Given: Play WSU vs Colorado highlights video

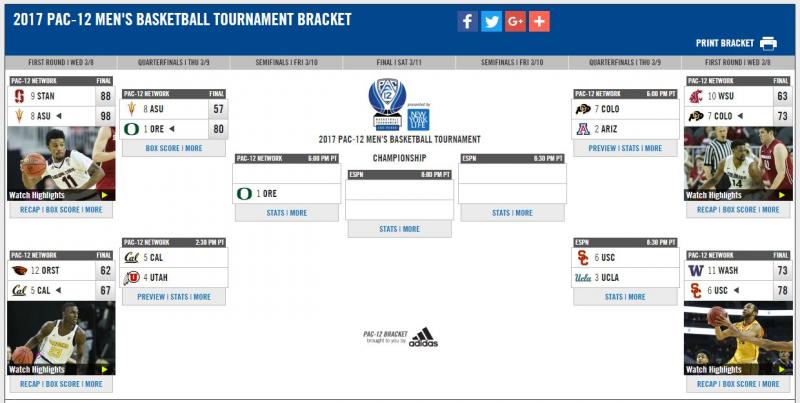Looking at the screenshot, I should [738, 164].
